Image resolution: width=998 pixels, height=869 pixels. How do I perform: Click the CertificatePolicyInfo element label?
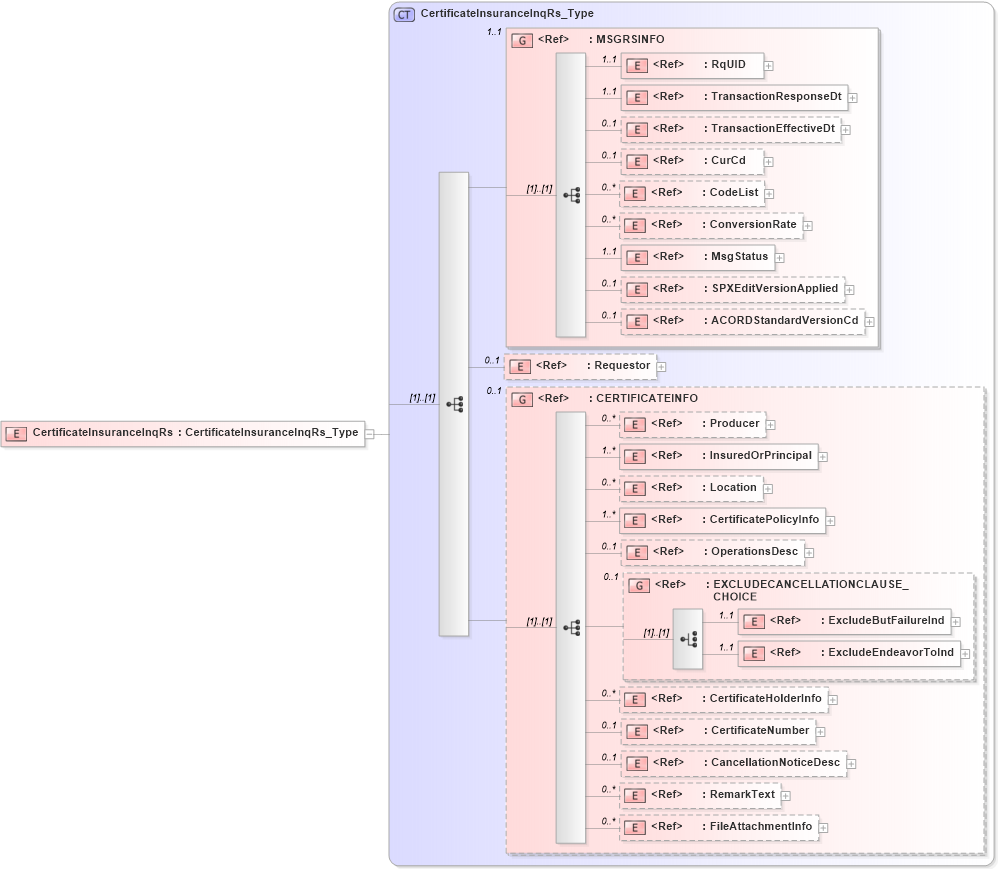[x=765, y=520]
